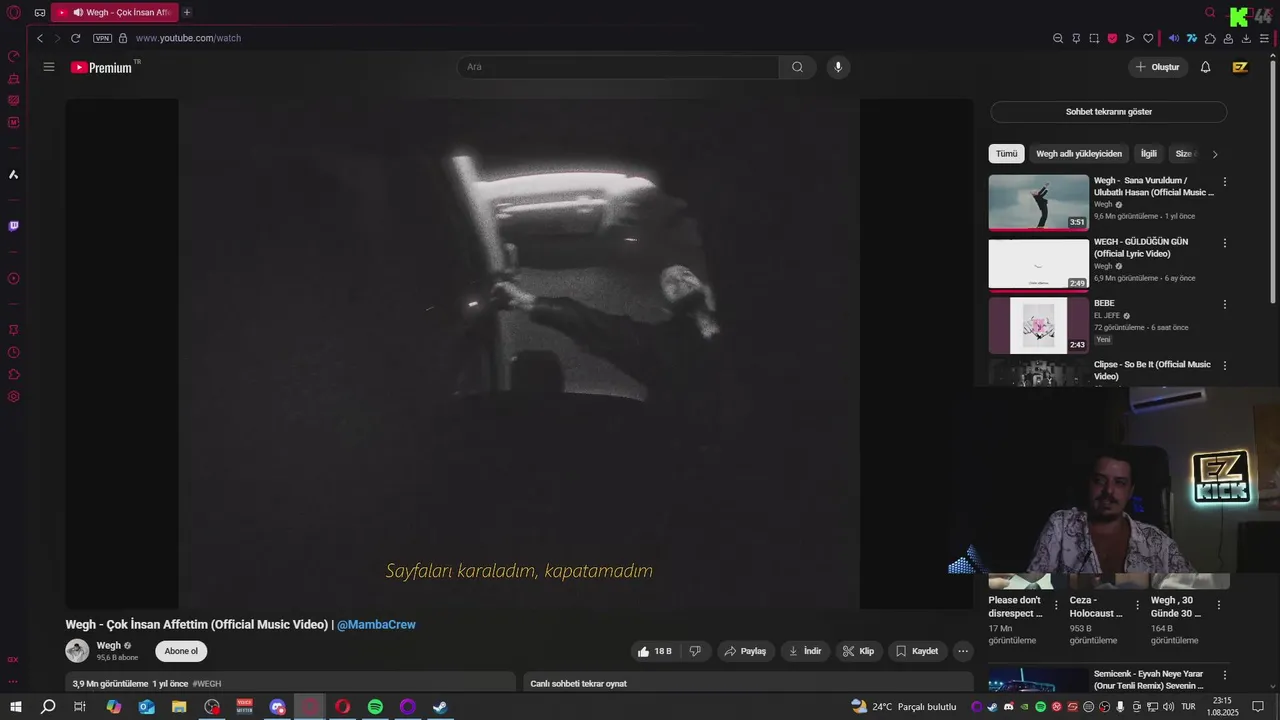Open the GÜLDÜĞÜN GÜN lyric video thumbnail

[1039, 265]
